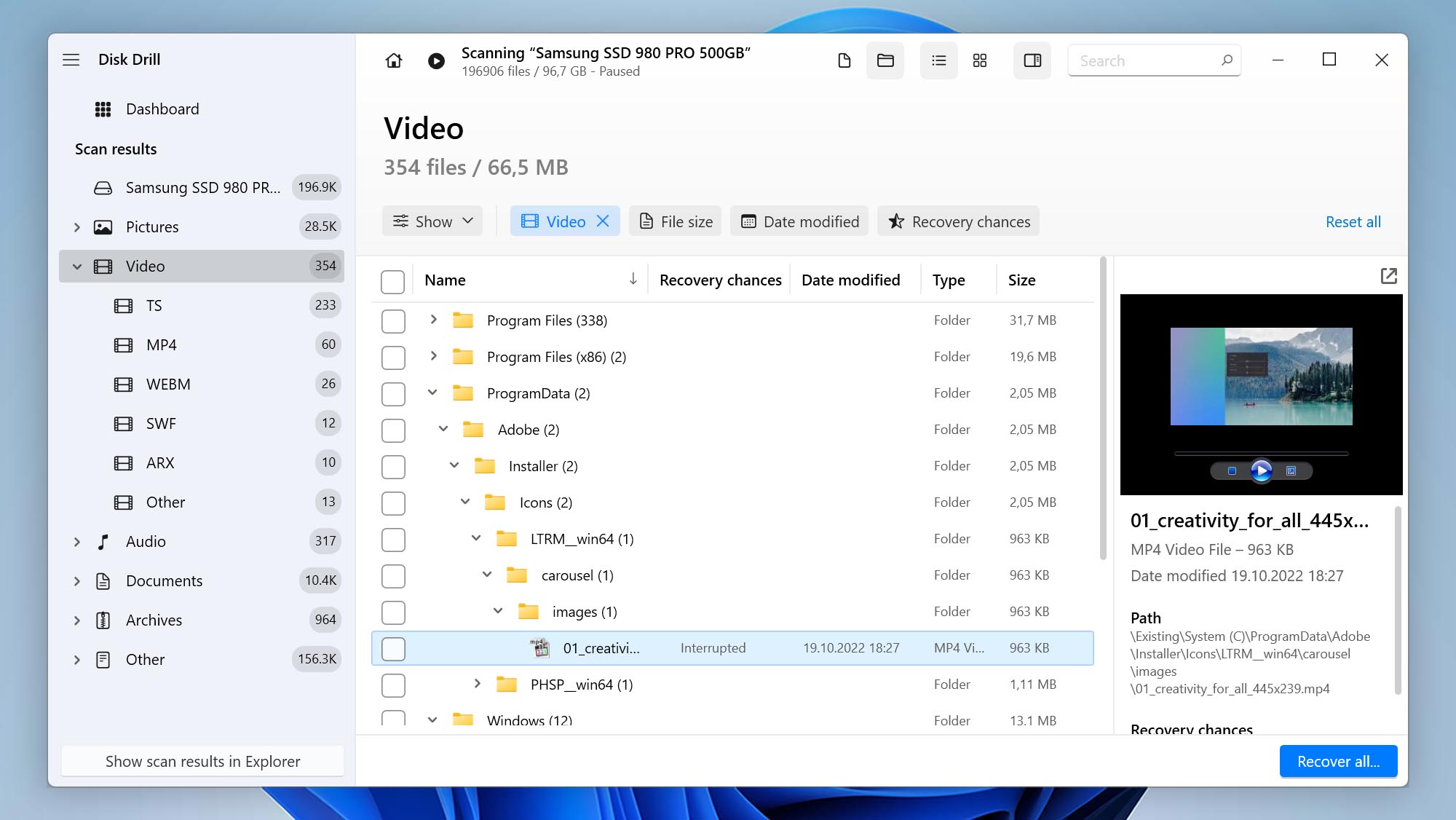
Task: Reset all active filters
Action: coord(1353,222)
